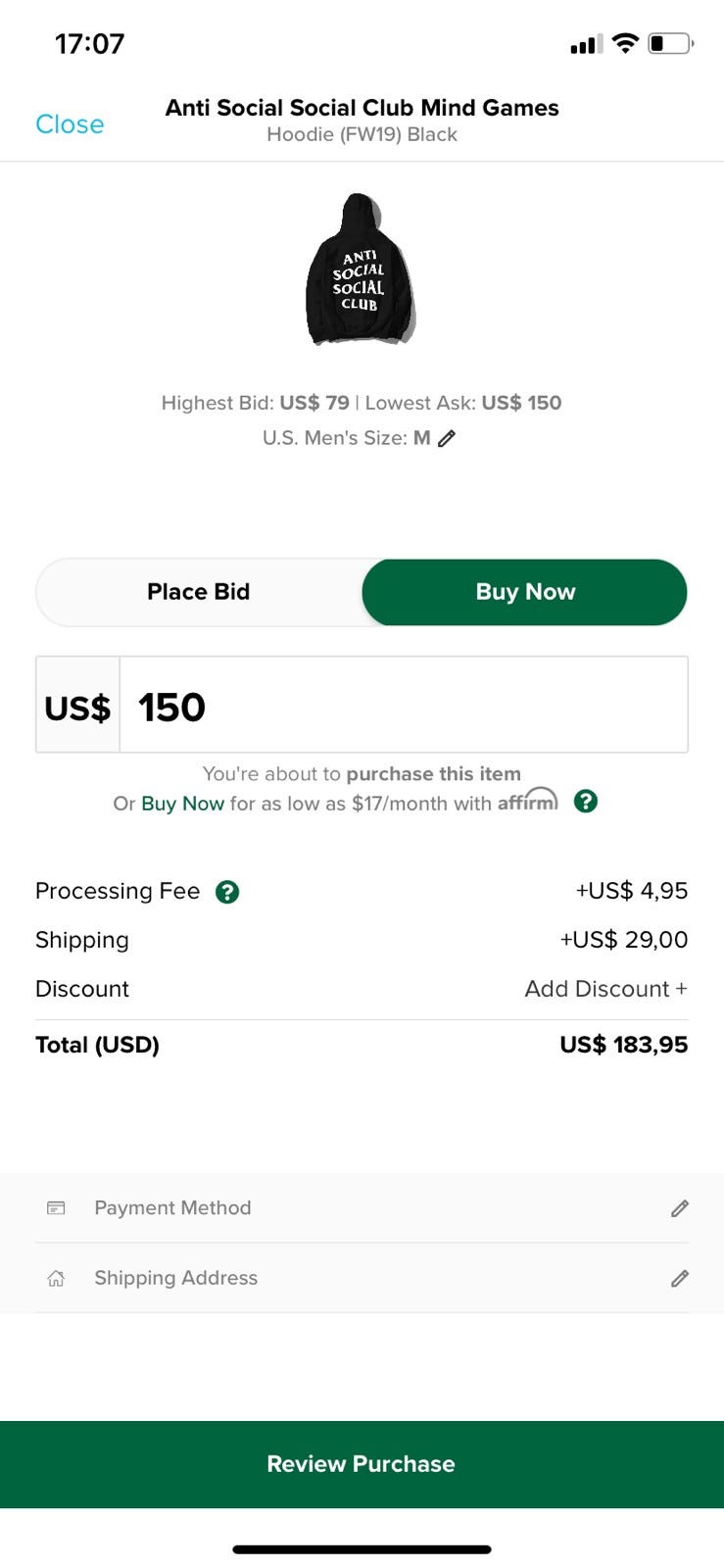Switch to Place Bid mode
This screenshot has width=724, height=1568.
point(199,592)
